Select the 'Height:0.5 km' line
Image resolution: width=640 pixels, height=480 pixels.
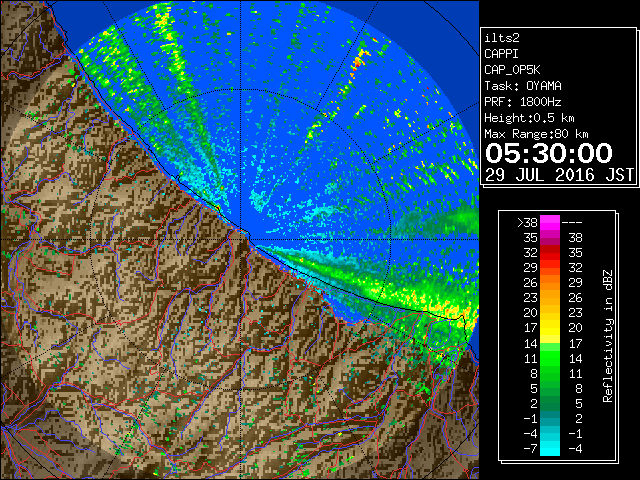click(529, 118)
